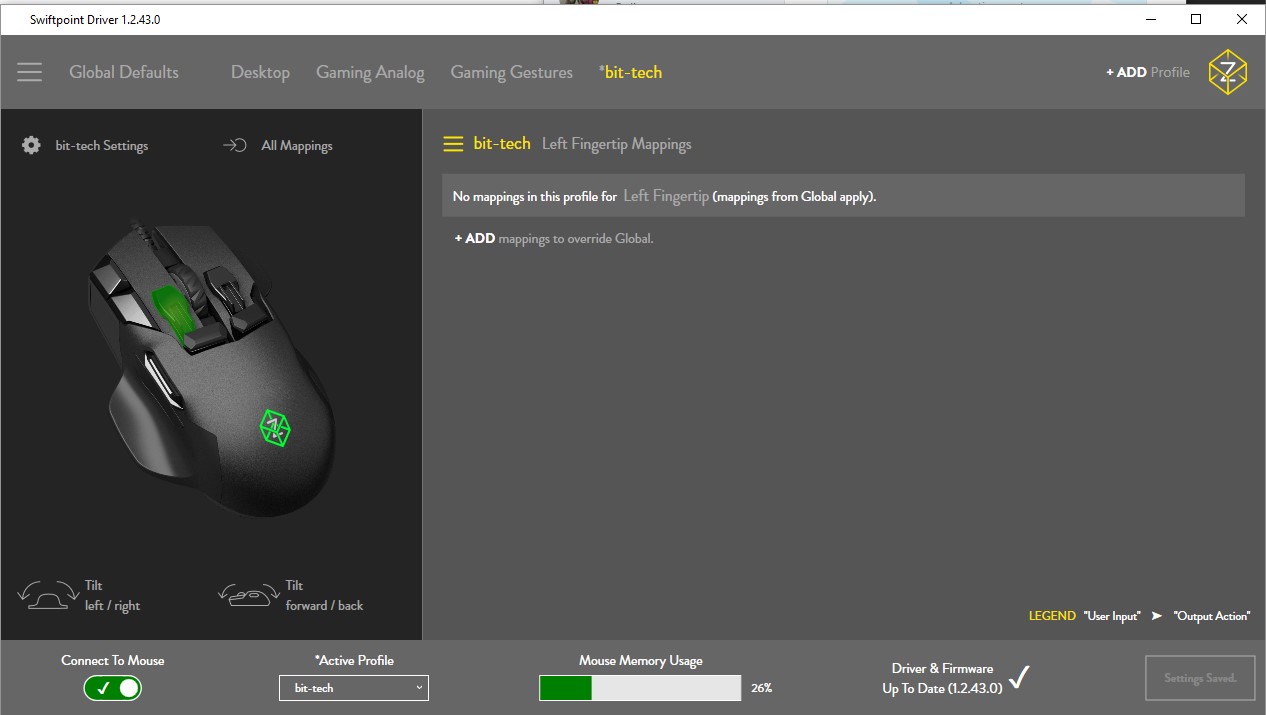The width and height of the screenshot is (1266, 715).
Task: Click the yellow Z cube logo icon
Action: pyautogui.click(x=1227, y=72)
